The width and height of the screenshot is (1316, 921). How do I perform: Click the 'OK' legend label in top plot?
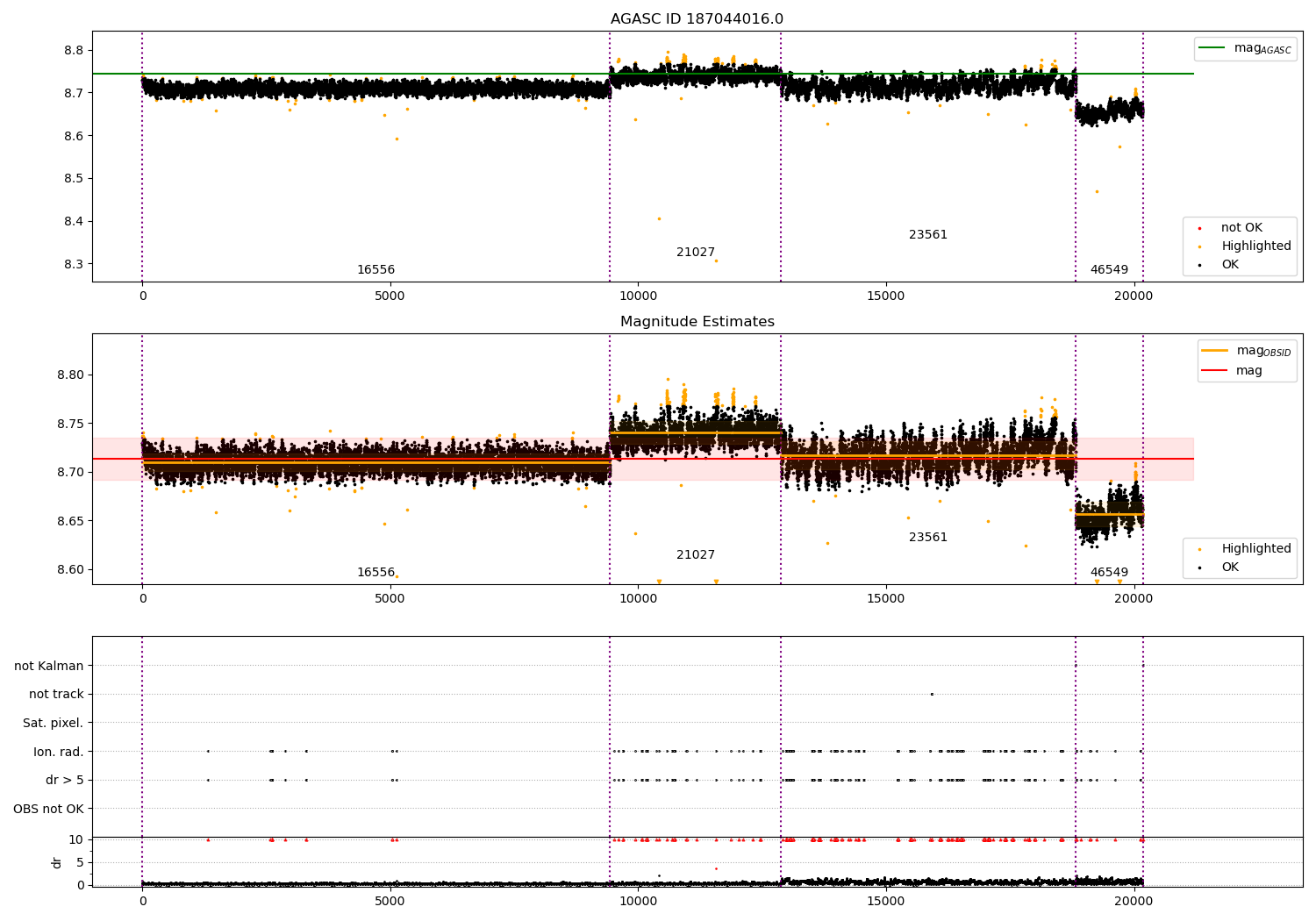pos(1230,265)
